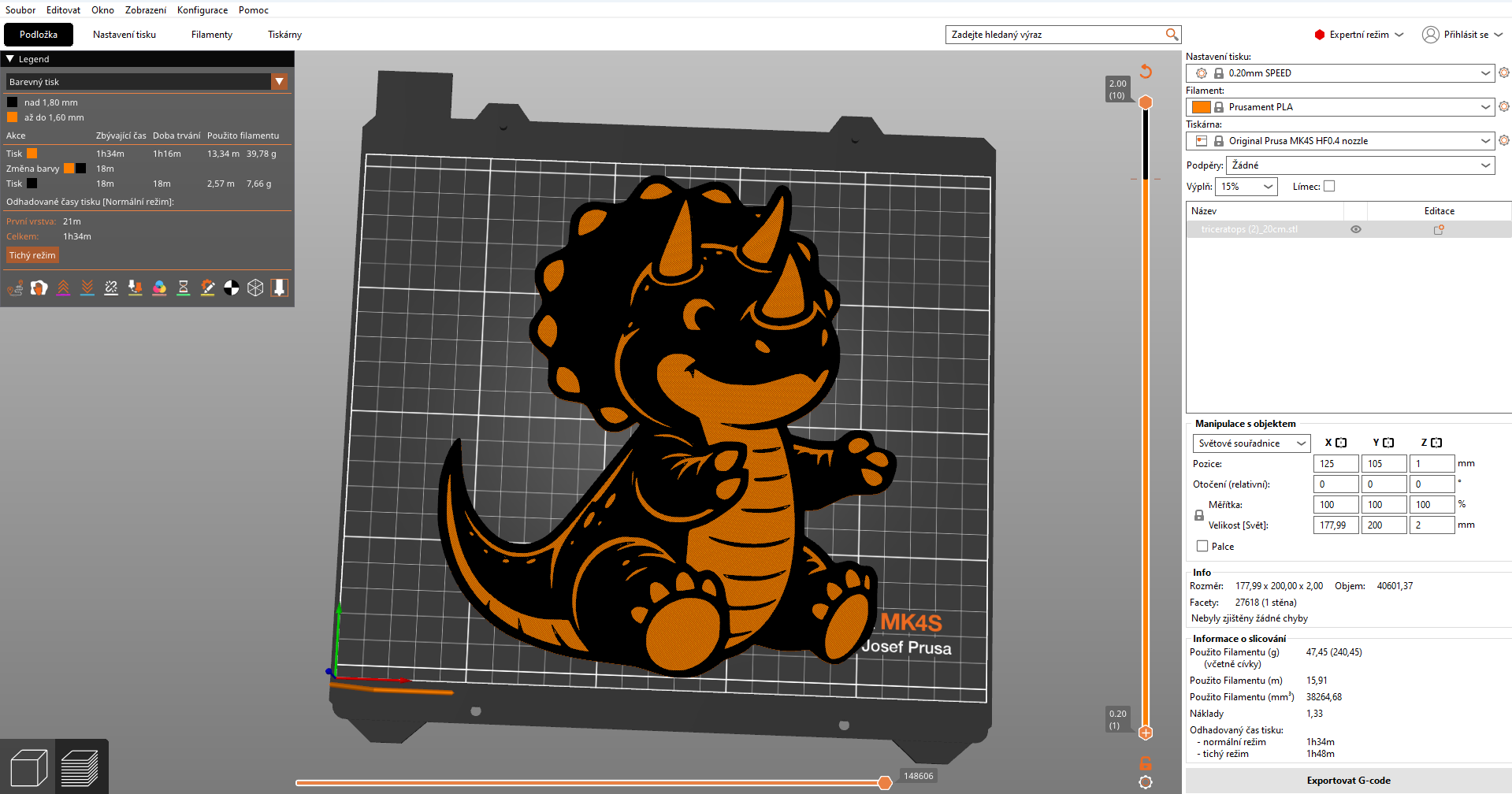The height and width of the screenshot is (794, 1512).
Task: Open the Barevný tisk view dropdown
Action: point(147,82)
